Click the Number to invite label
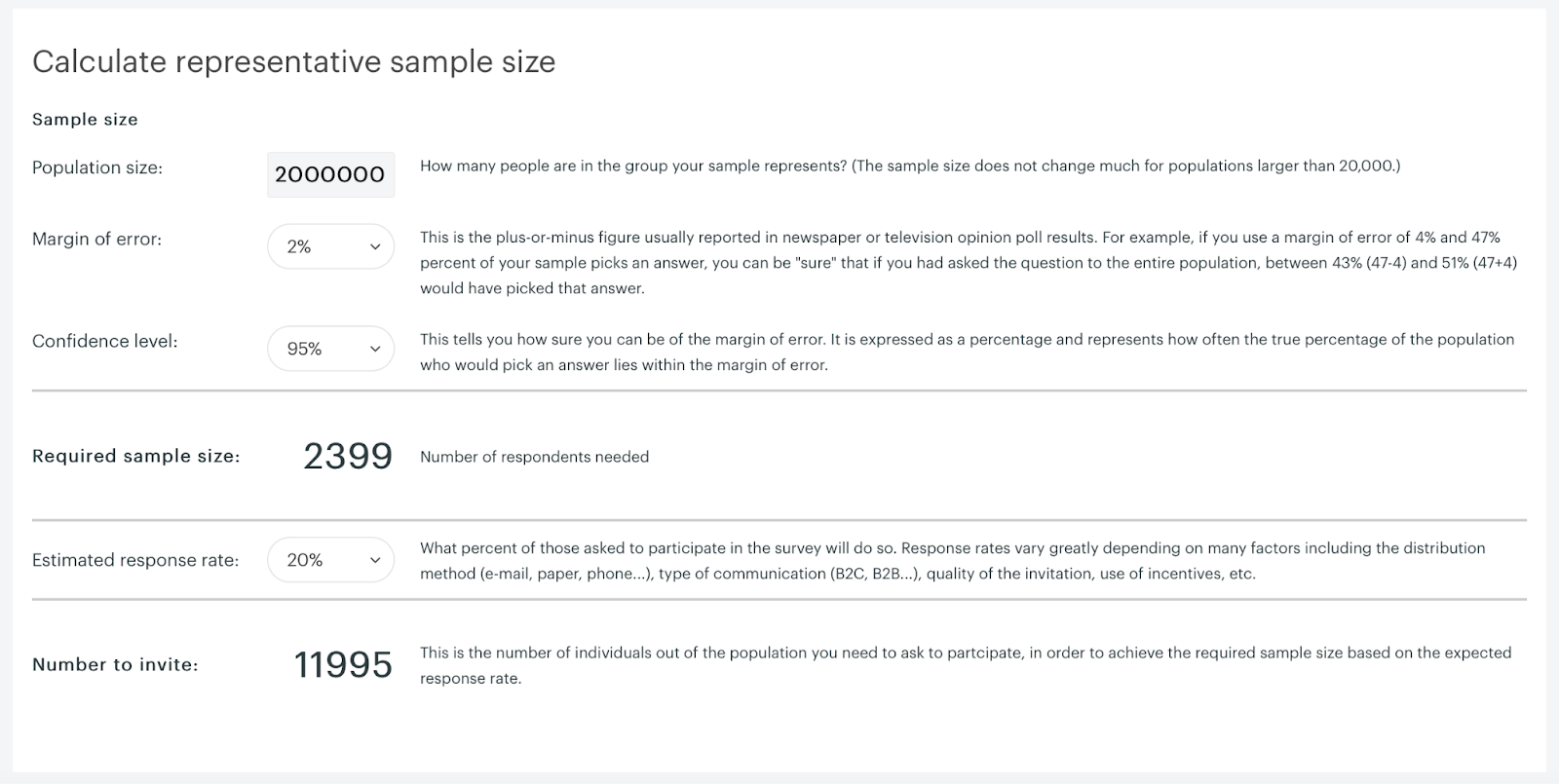The width and height of the screenshot is (1559, 784). pyautogui.click(x=115, y=664)
